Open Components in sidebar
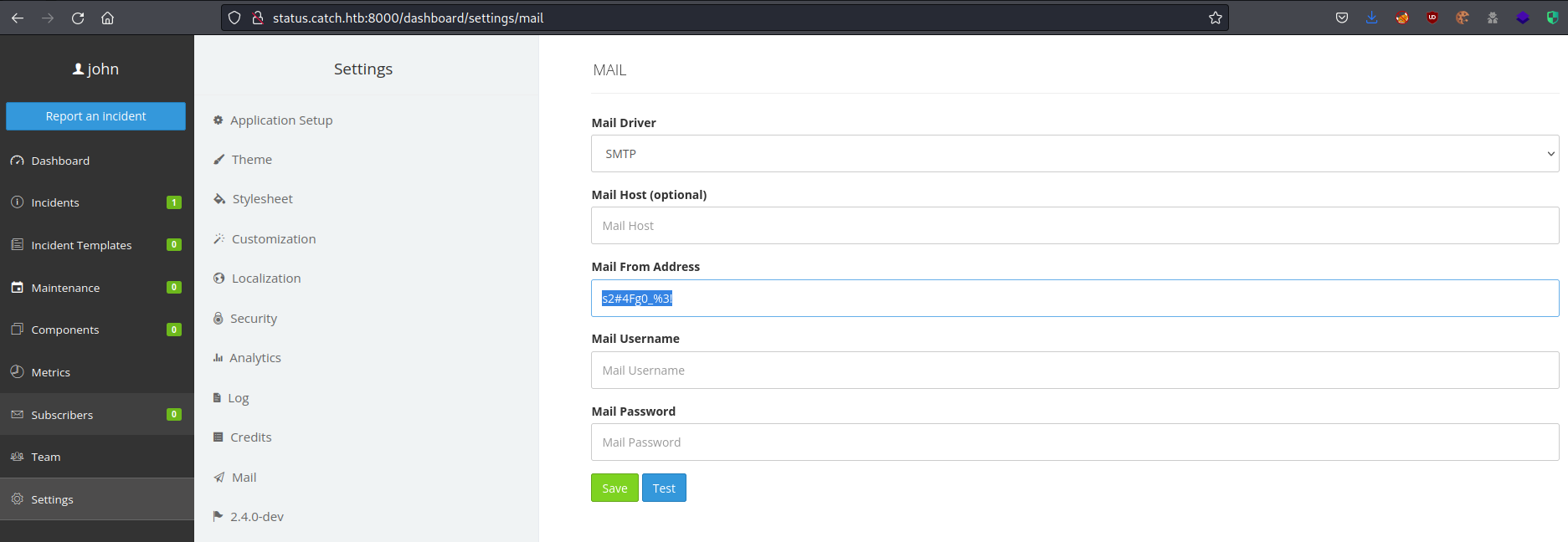Screen dimensions: 1568x542 (x=97, y=330)
